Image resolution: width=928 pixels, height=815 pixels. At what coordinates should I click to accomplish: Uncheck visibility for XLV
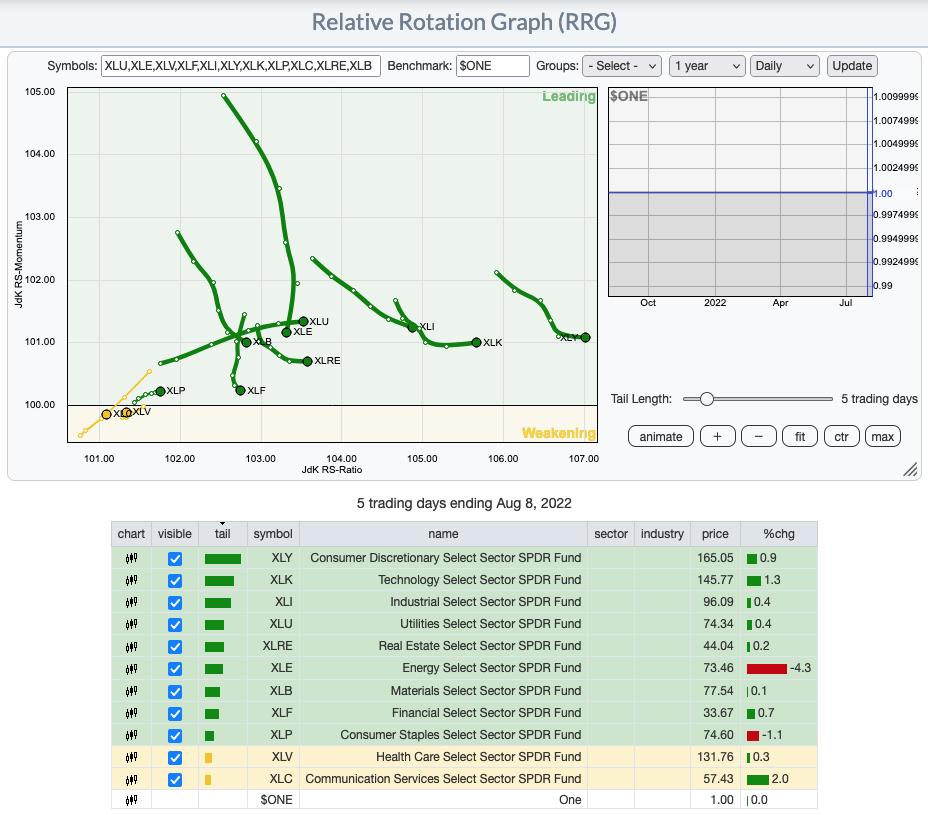tap(175, 757)
